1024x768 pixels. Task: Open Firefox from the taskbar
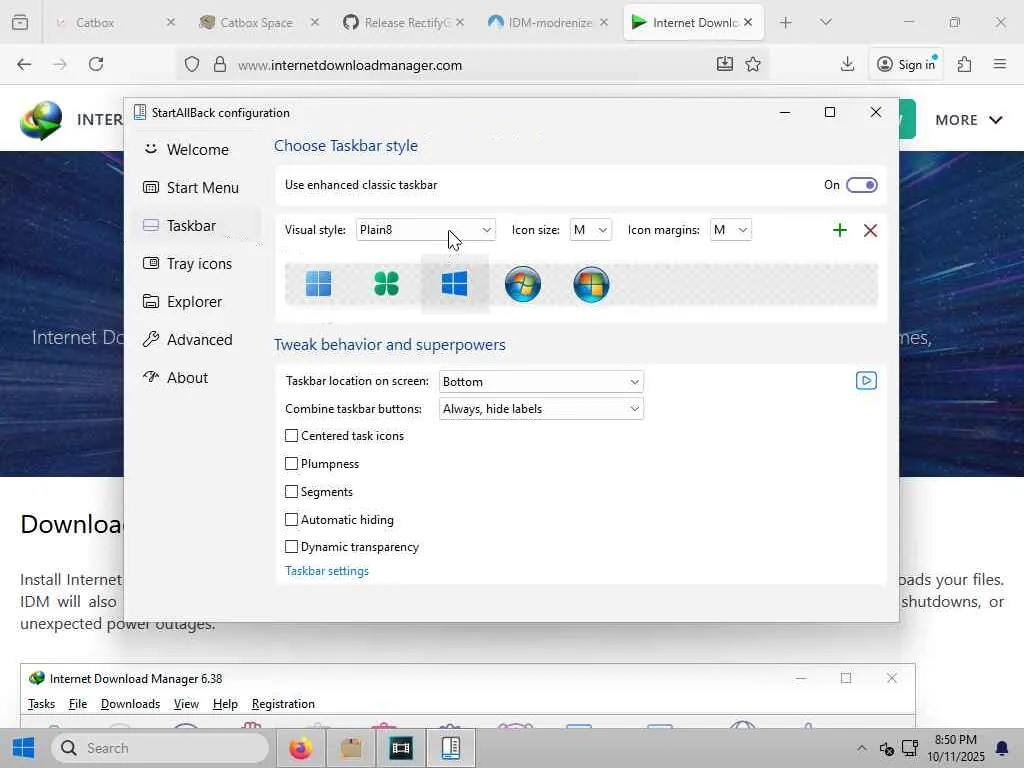point(300,748)
